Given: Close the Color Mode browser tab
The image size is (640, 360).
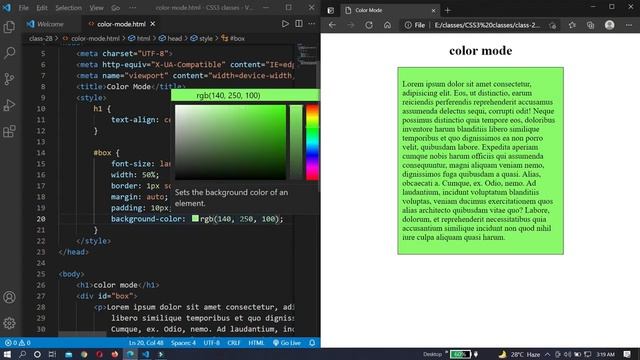Looking at the screenshot, I should click(433, 10).
